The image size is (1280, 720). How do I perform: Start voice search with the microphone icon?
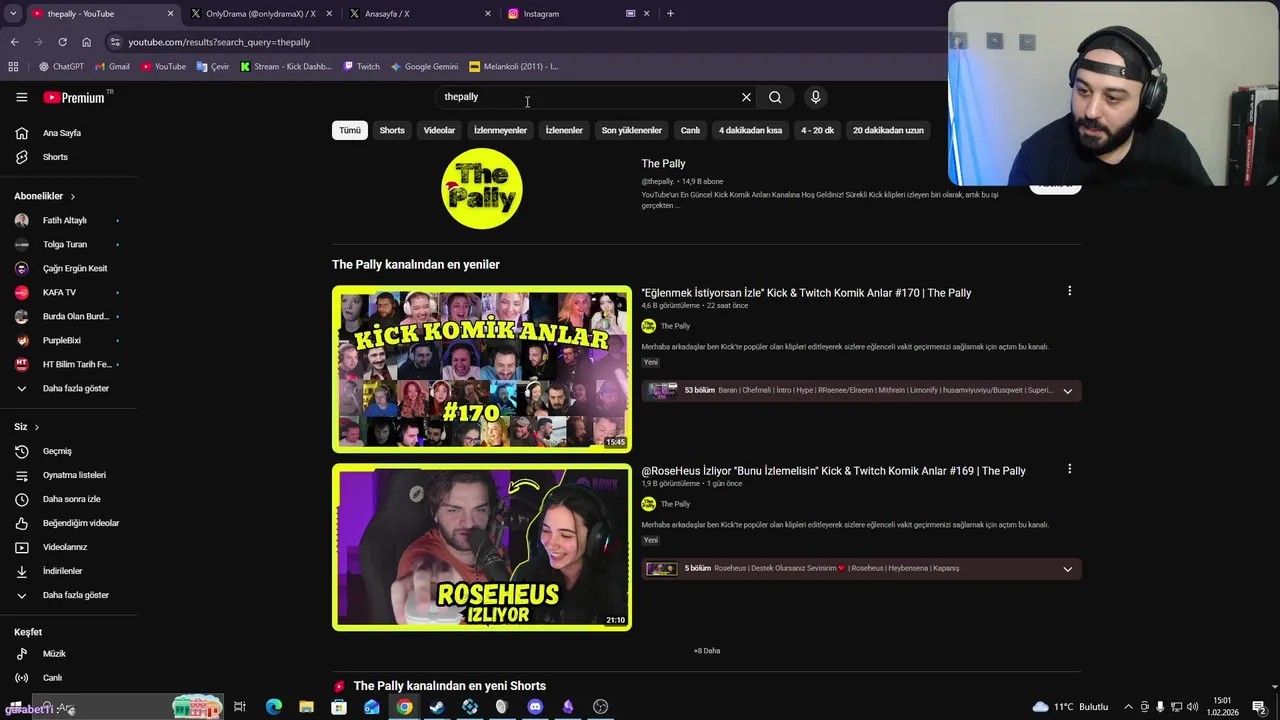[815, 97]
